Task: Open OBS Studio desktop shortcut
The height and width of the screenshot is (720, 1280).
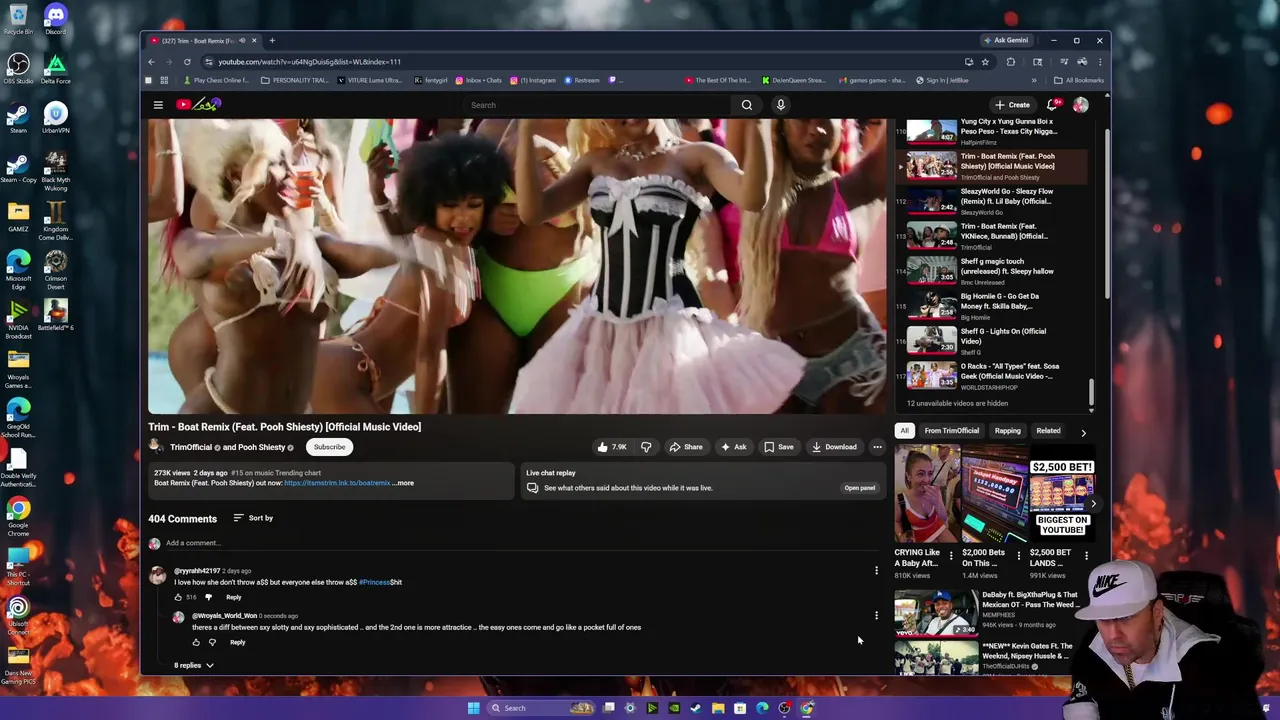Action: [18, 68]
